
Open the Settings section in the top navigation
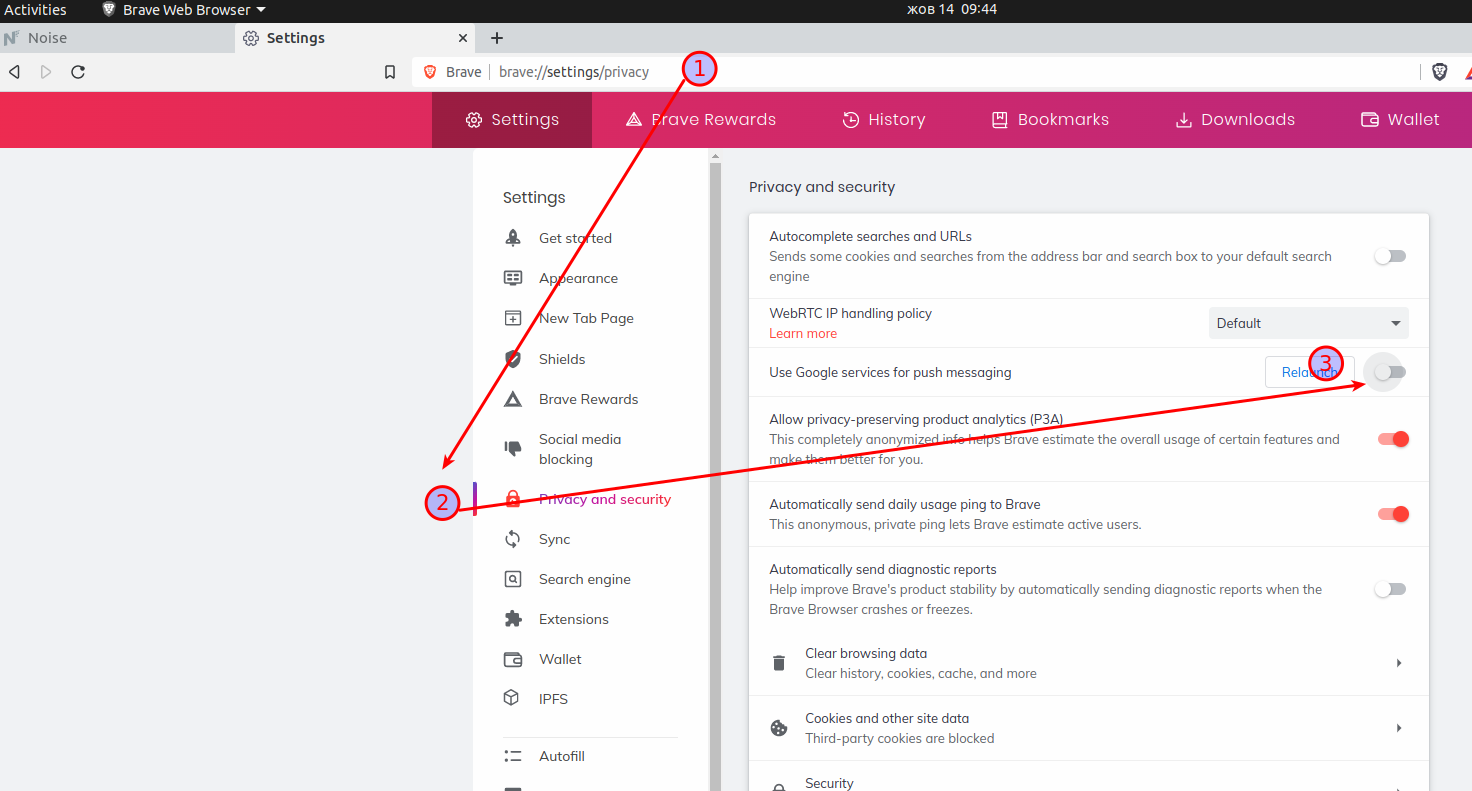tap(512, 120)
